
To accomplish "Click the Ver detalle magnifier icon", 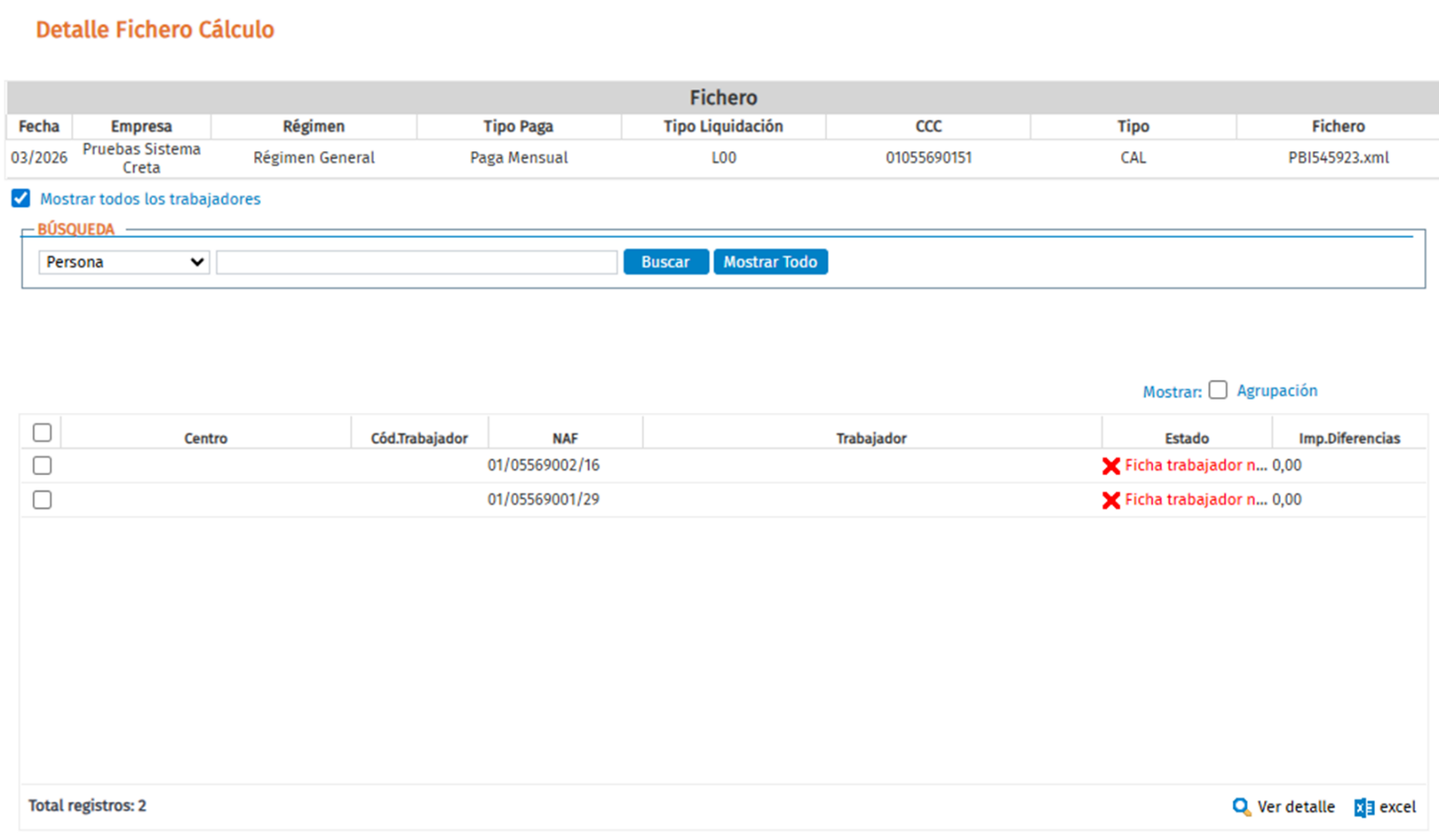I will pyautogui.click(x=1241, y=807).
